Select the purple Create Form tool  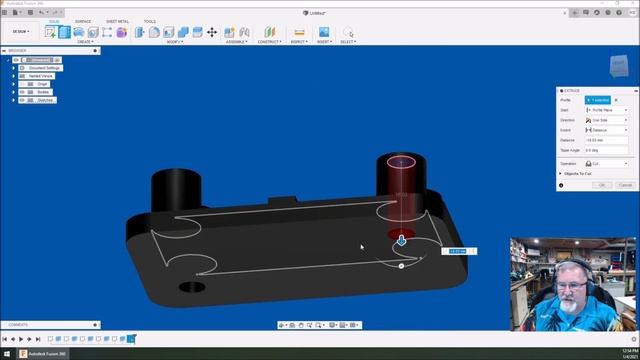click(x=122, y=32)
